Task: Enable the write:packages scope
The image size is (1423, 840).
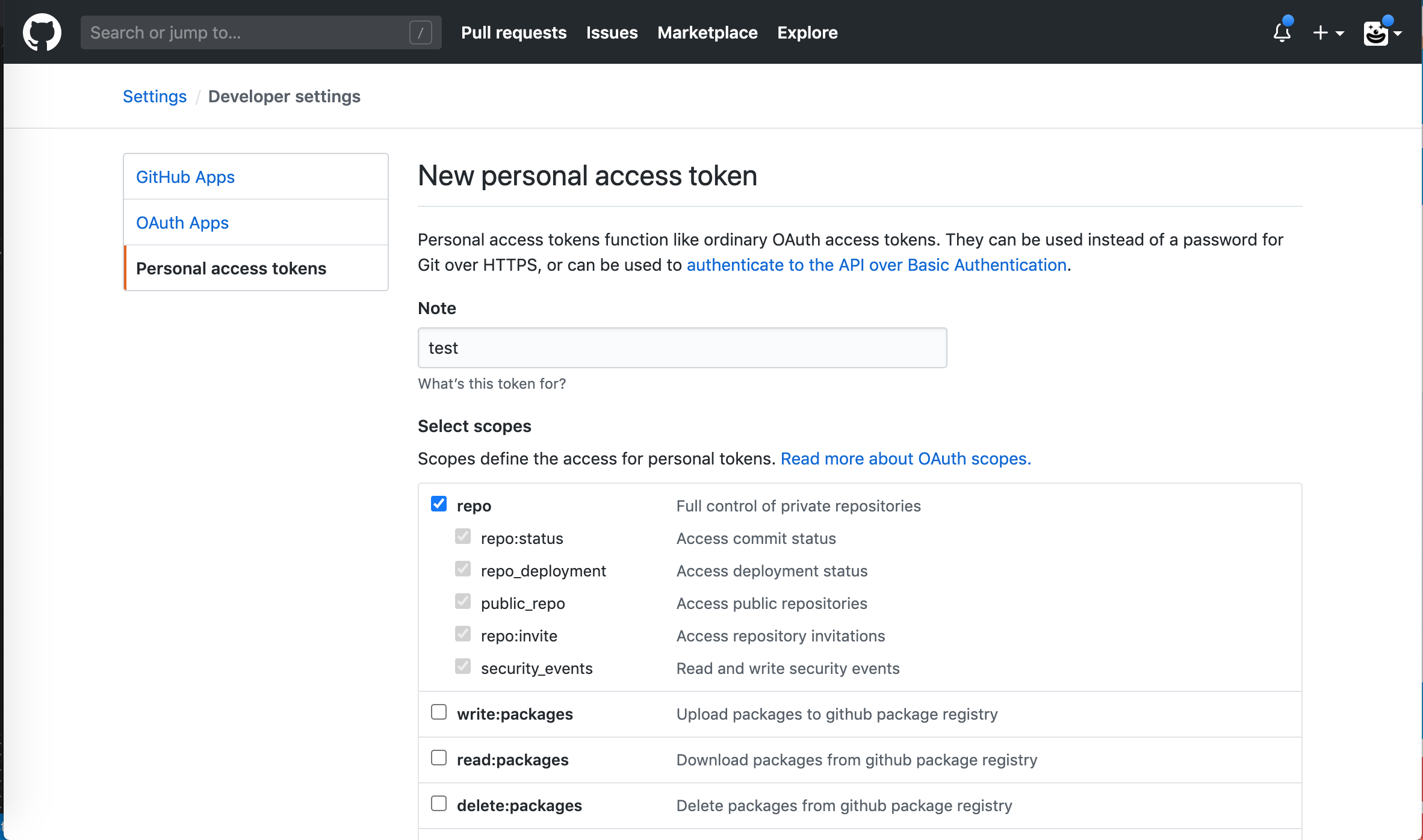Action: coord(439,712)
